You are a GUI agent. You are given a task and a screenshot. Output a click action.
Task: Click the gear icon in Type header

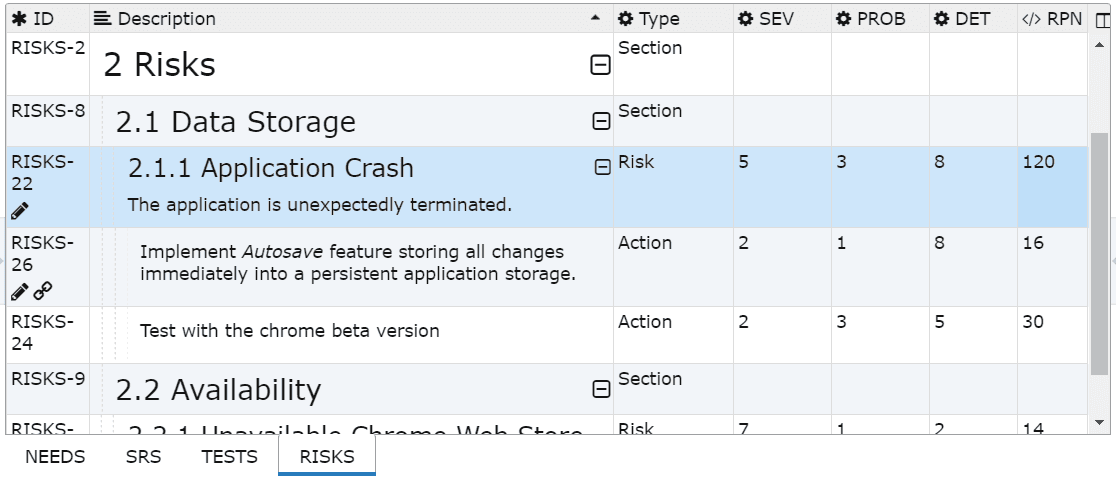tap(625, 19)
